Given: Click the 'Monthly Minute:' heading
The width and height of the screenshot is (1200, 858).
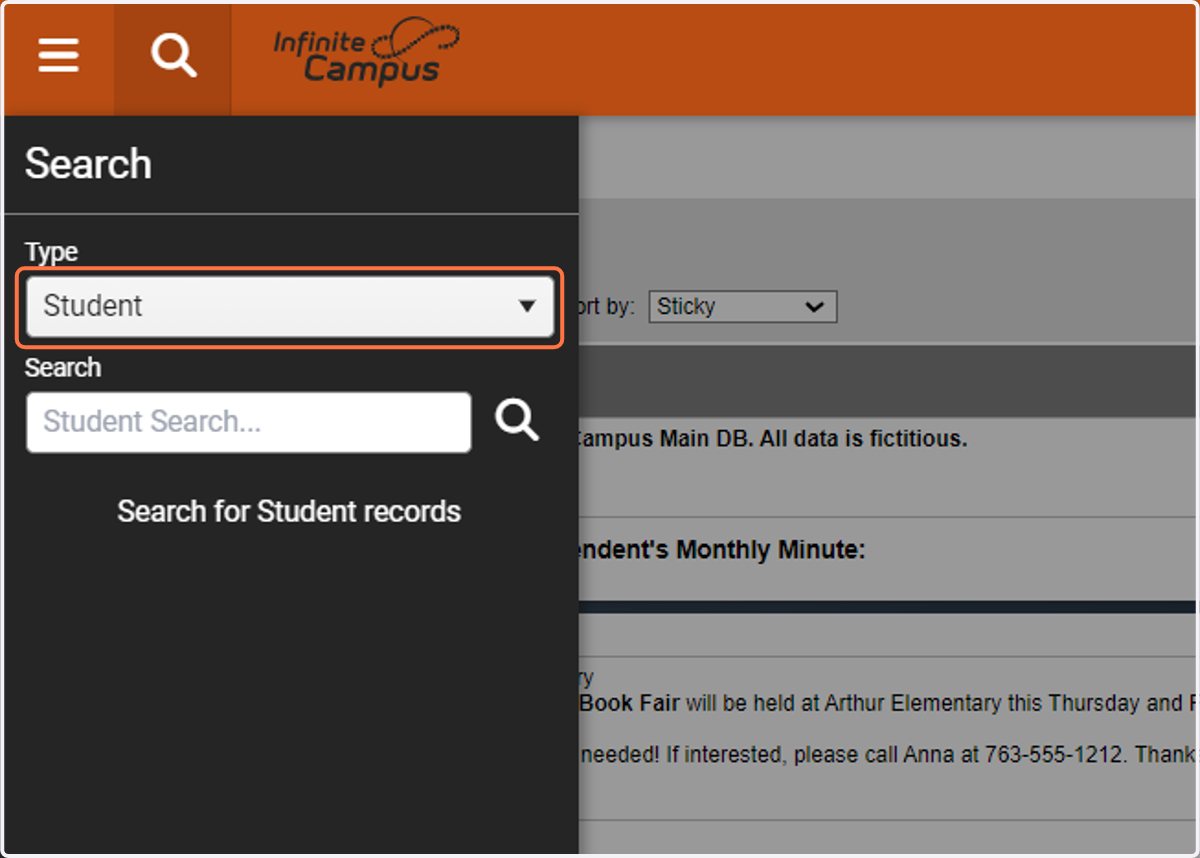Looking at the screenshot, I should tap(771, 550).
